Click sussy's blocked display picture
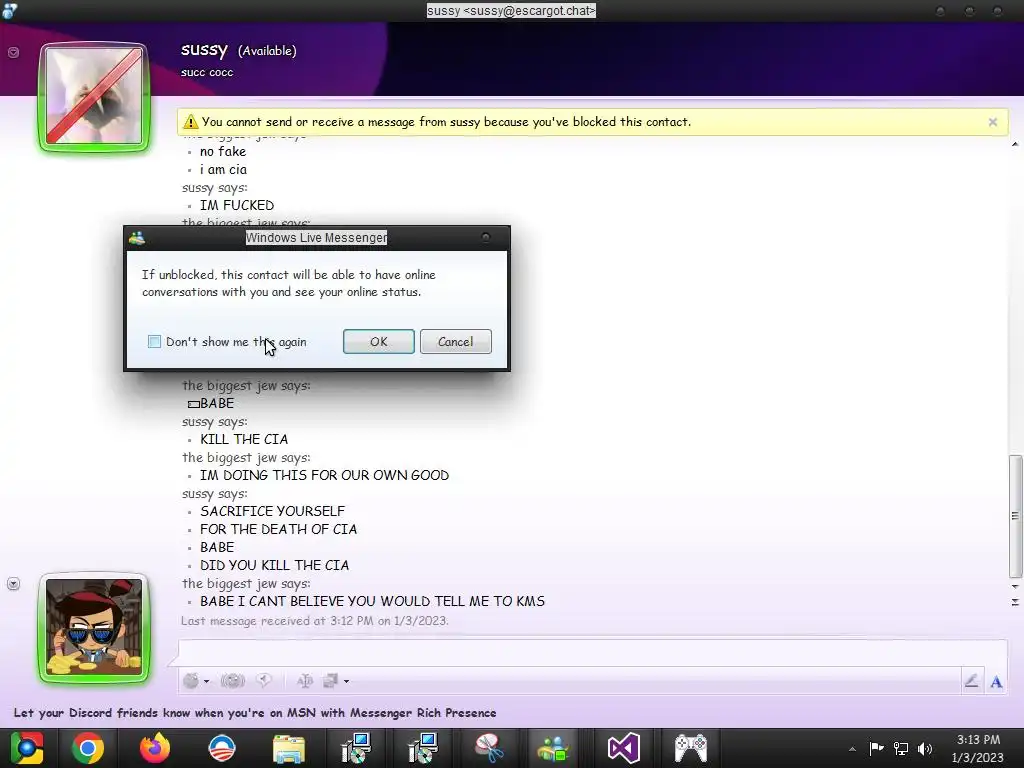 pyautogui.click(x=95, y=97)
